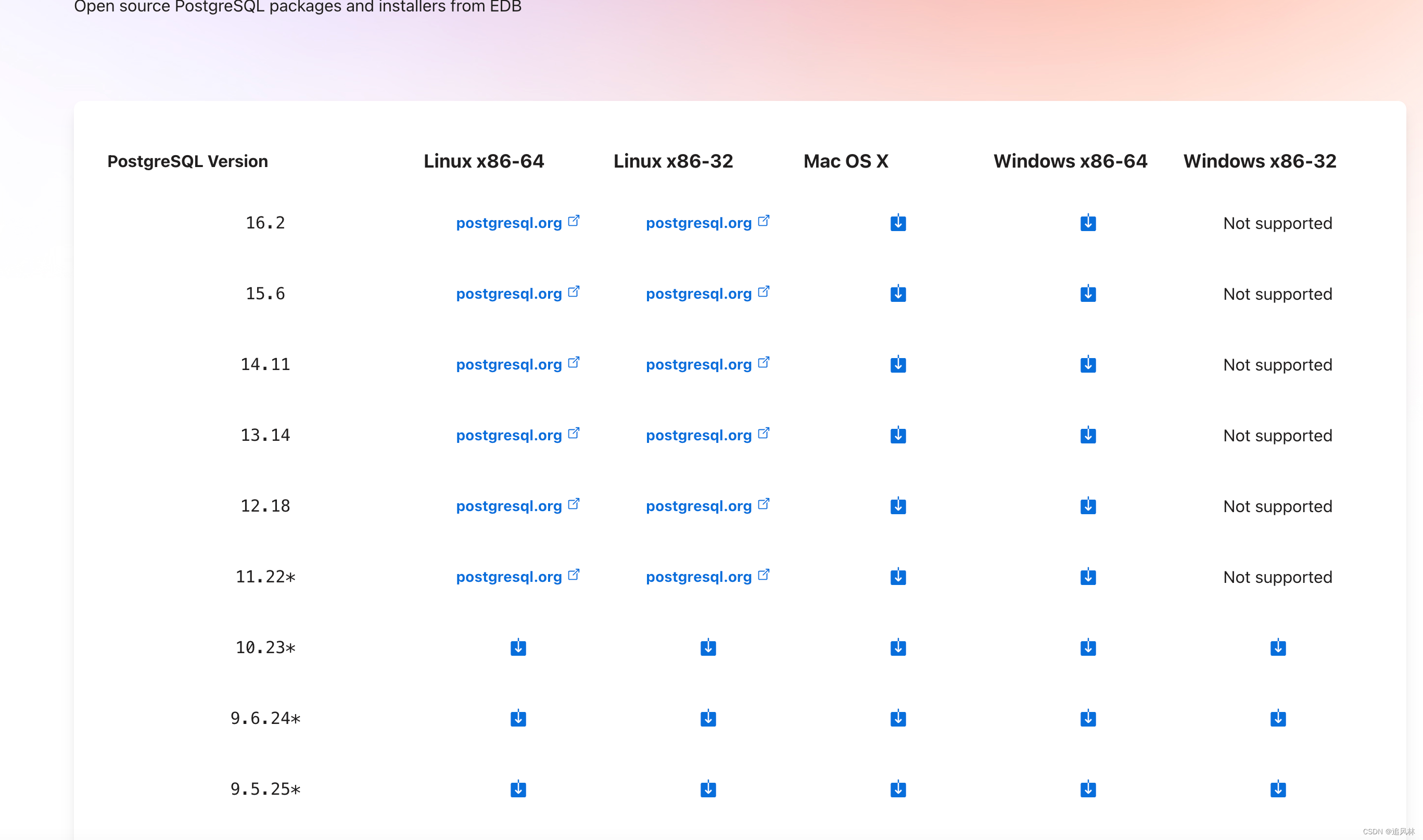
Task: Click the 16.2 version number
Action: (265, 223)
